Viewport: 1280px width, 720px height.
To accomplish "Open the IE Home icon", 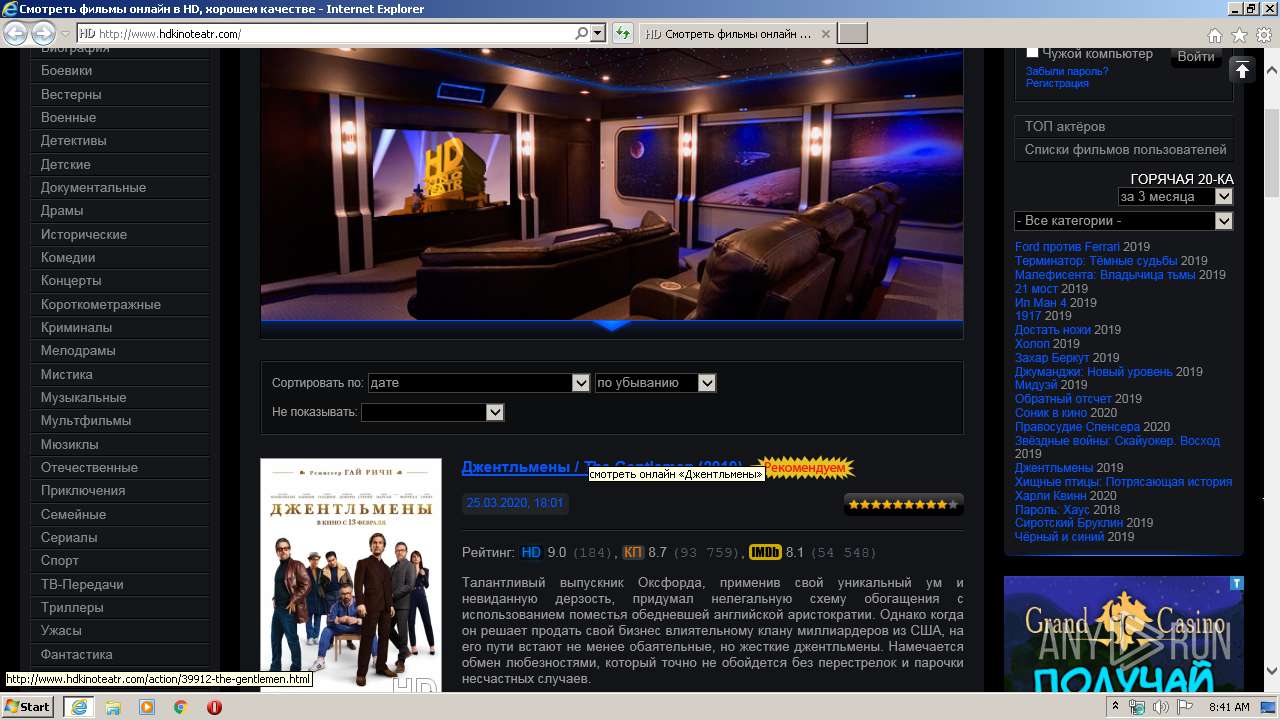I will click(1215, 35).
